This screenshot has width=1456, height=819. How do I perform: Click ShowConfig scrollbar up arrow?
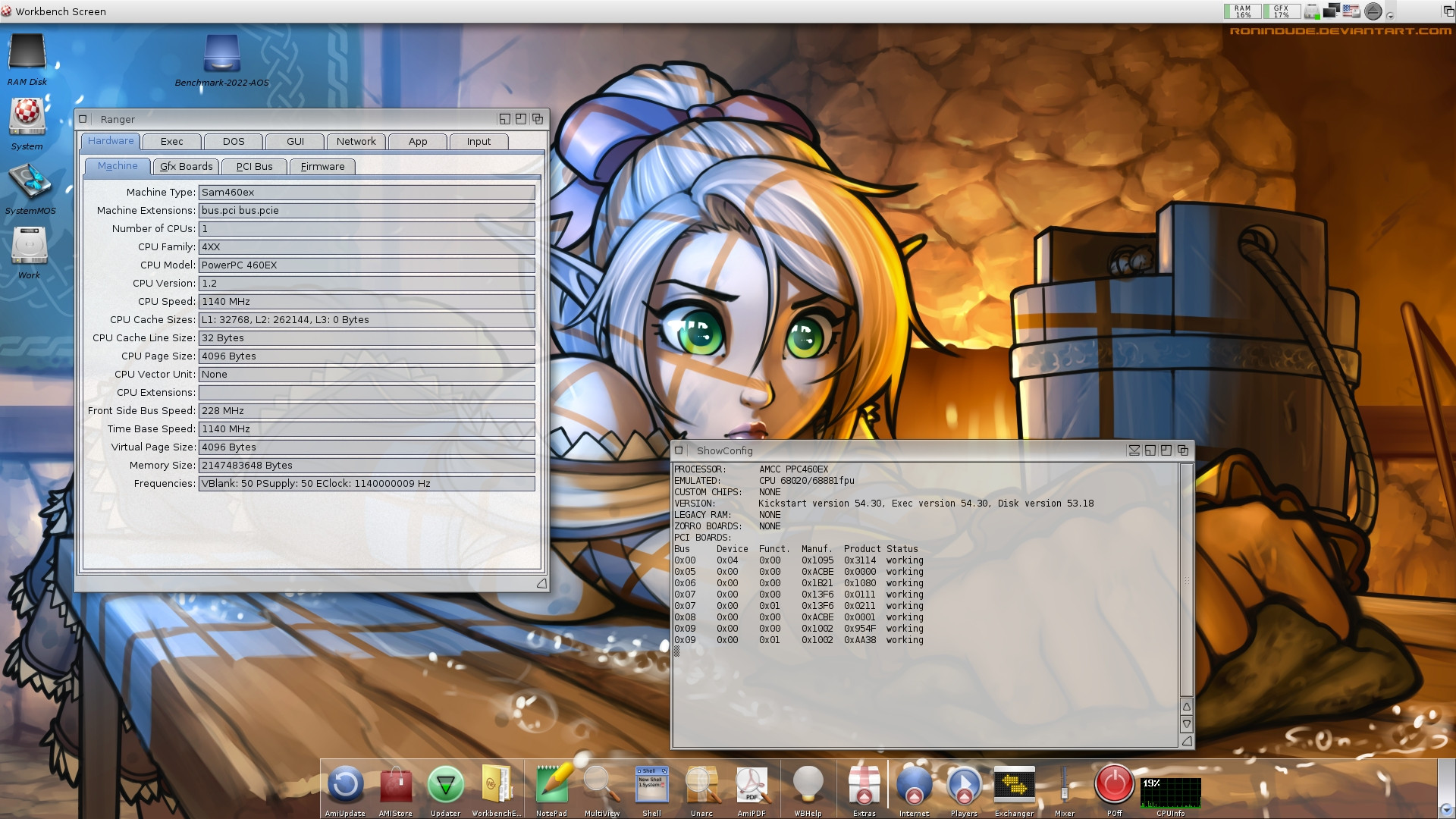point(1187,707)
